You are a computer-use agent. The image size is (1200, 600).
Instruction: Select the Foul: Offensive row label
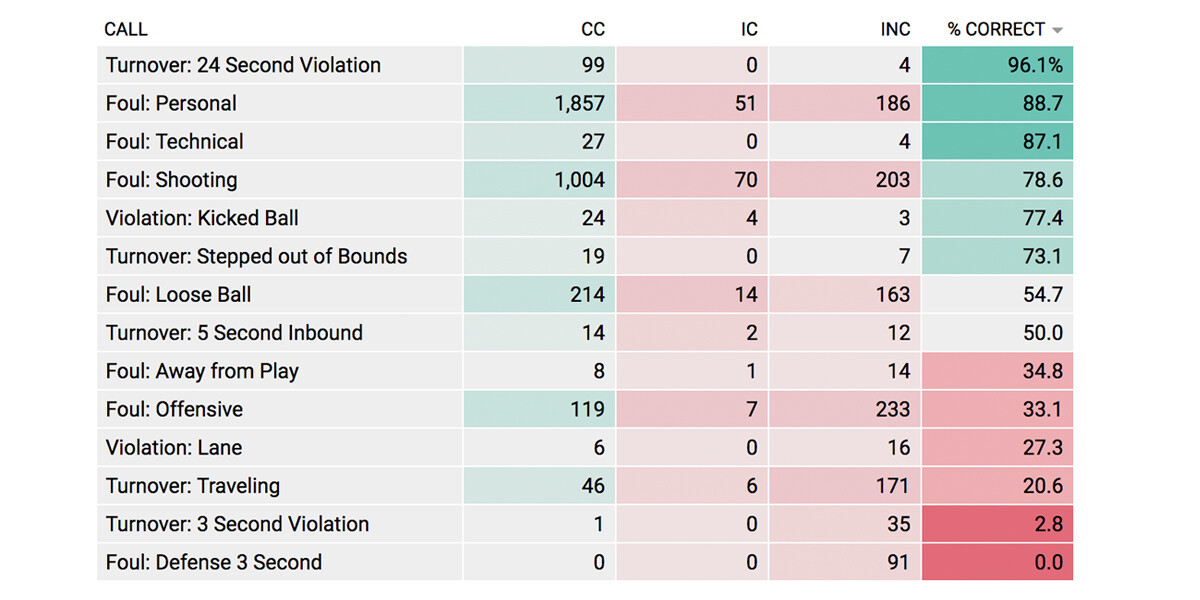pyautogui.click(x=174, y=409)
